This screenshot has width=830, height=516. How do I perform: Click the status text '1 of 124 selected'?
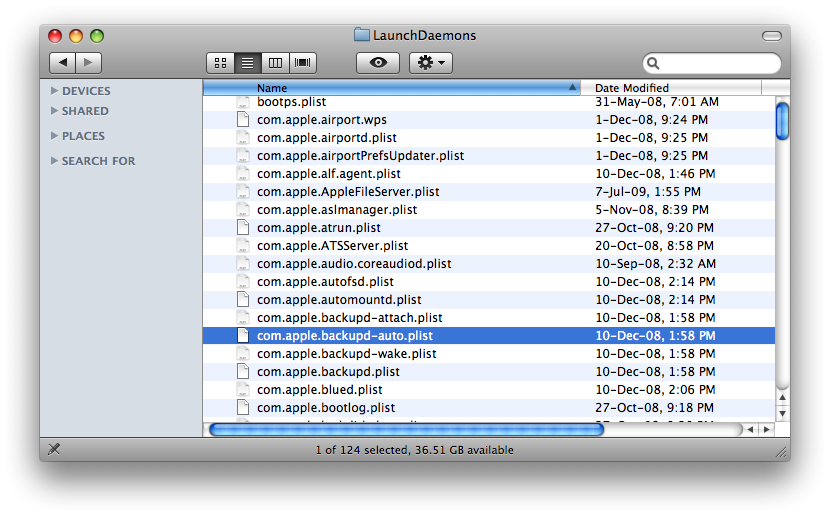(x=360, y=450)
